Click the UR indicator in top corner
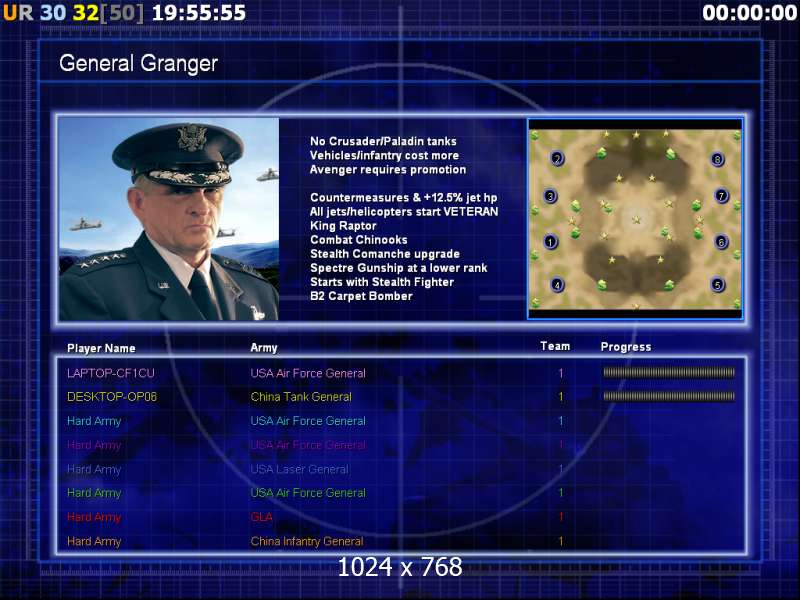The height and width of the screenshot is (600, 800). tap(18, 13)
